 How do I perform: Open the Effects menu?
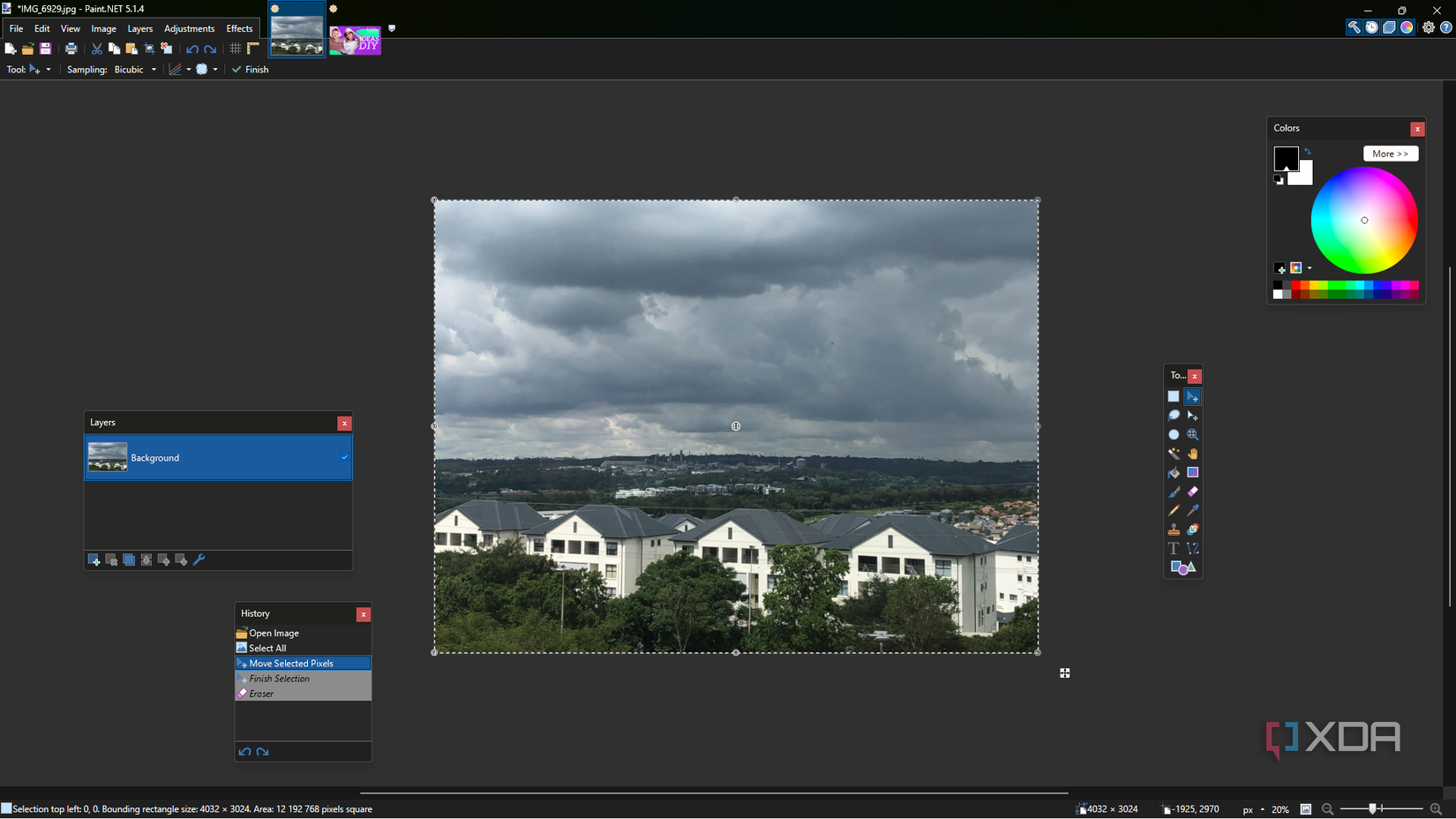pyautogui.click(x=239, y=28)
